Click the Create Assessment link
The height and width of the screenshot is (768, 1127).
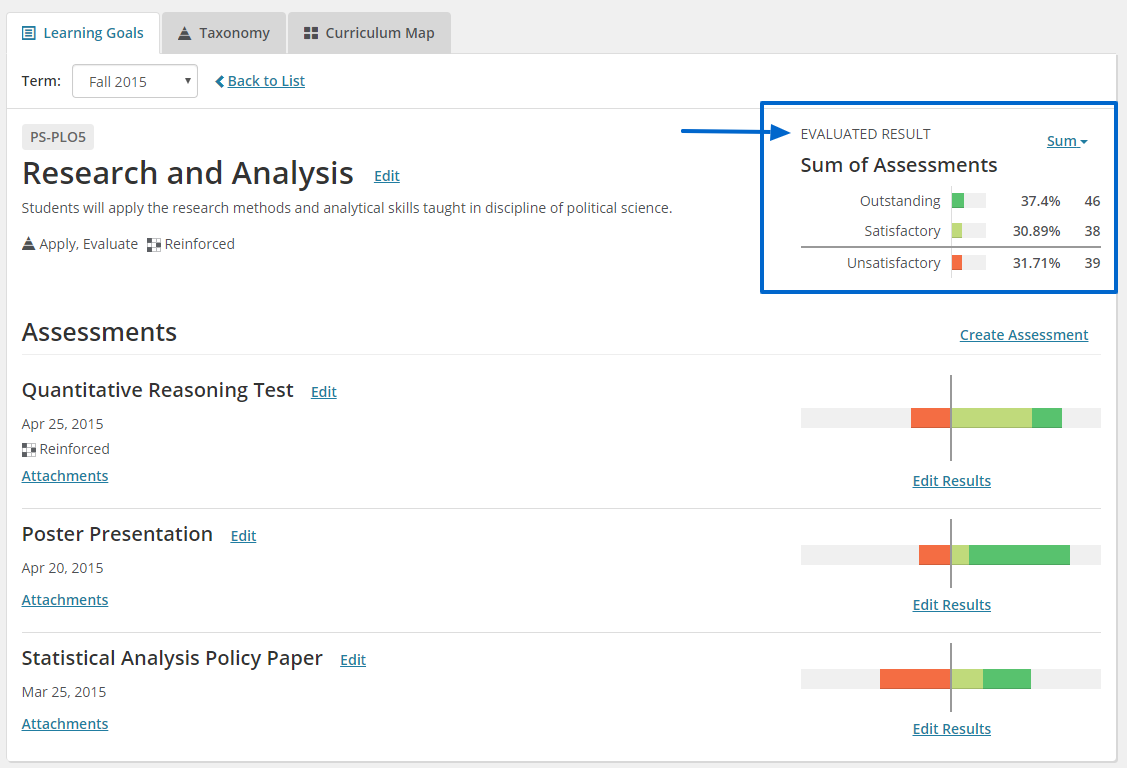[x=1024, y=335]
